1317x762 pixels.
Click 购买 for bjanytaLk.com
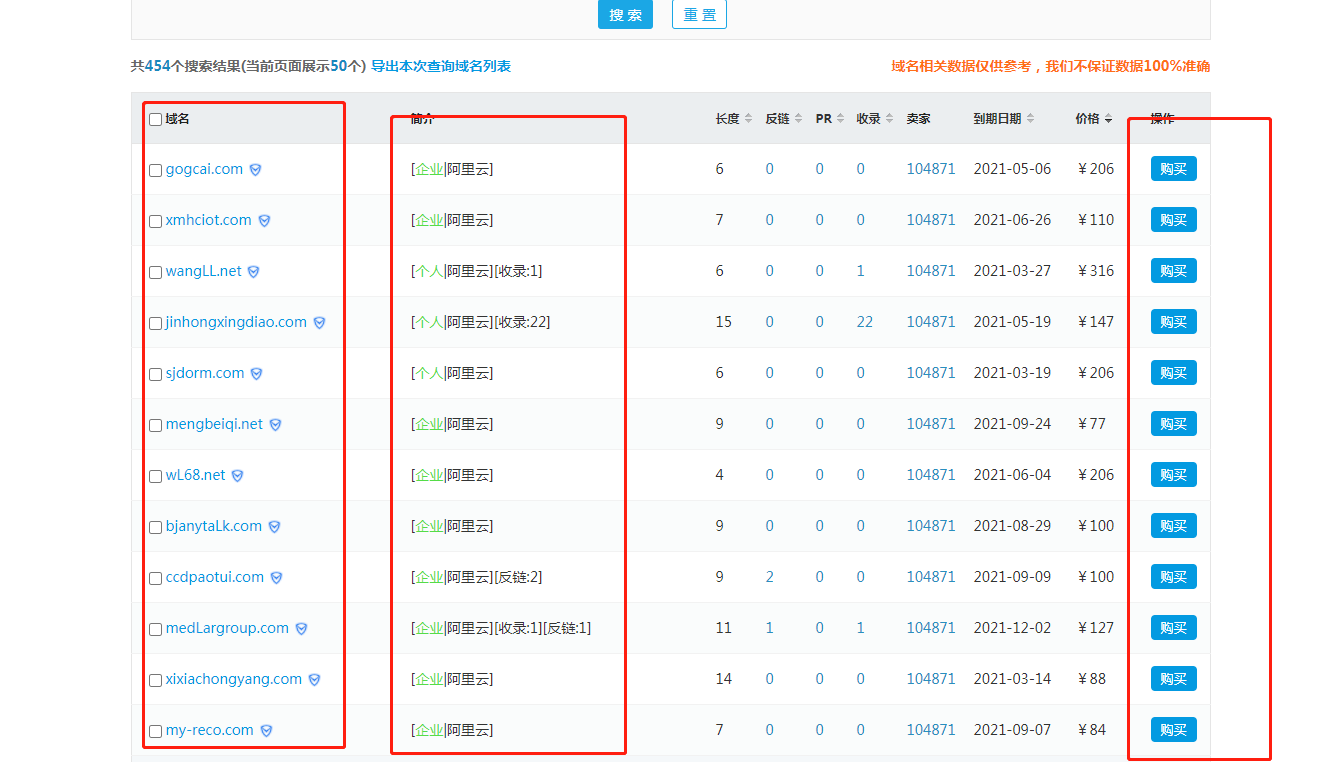(1173, 526)
